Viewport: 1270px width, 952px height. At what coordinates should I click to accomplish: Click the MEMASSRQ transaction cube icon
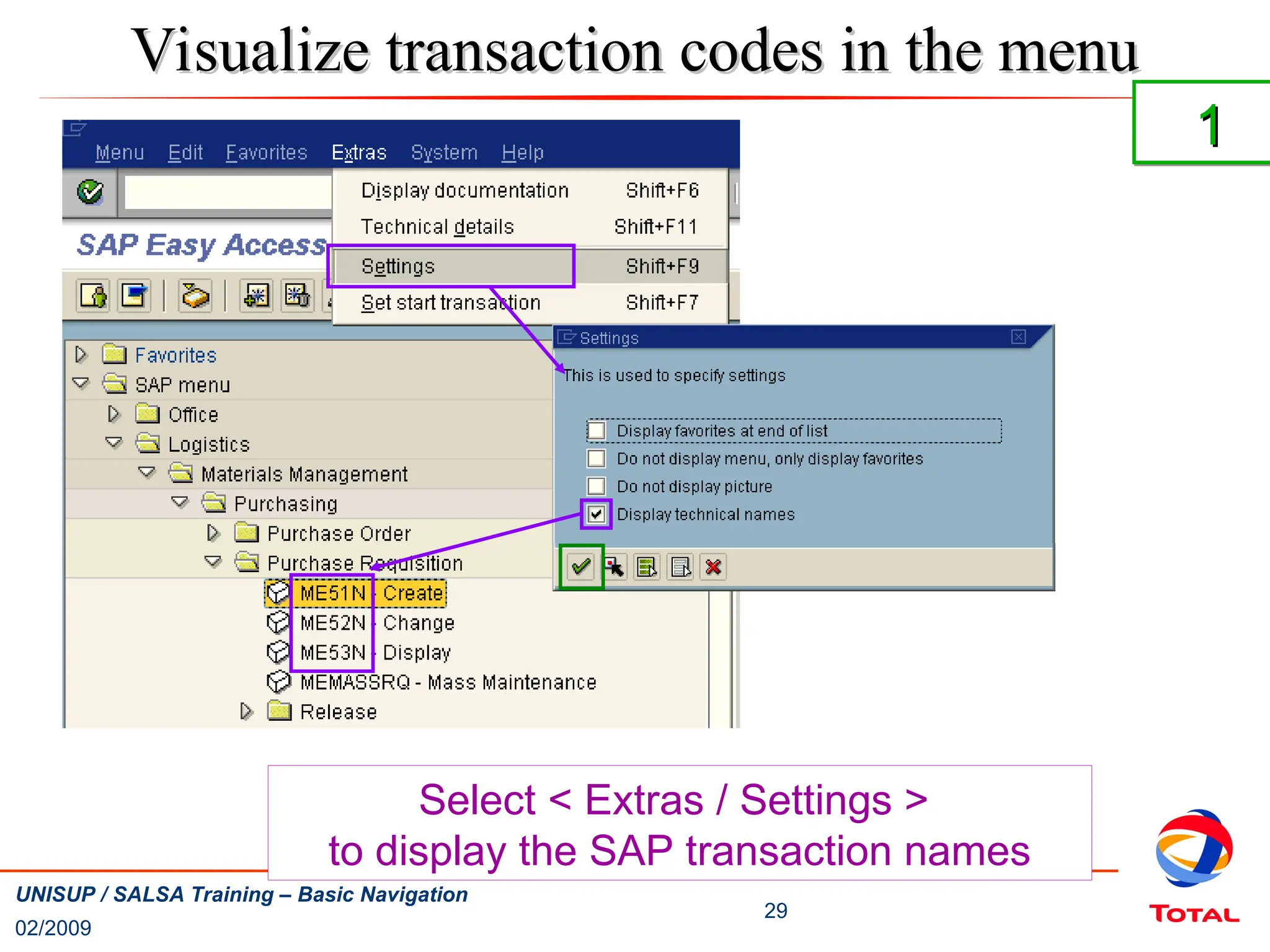[x=278, y=682]
